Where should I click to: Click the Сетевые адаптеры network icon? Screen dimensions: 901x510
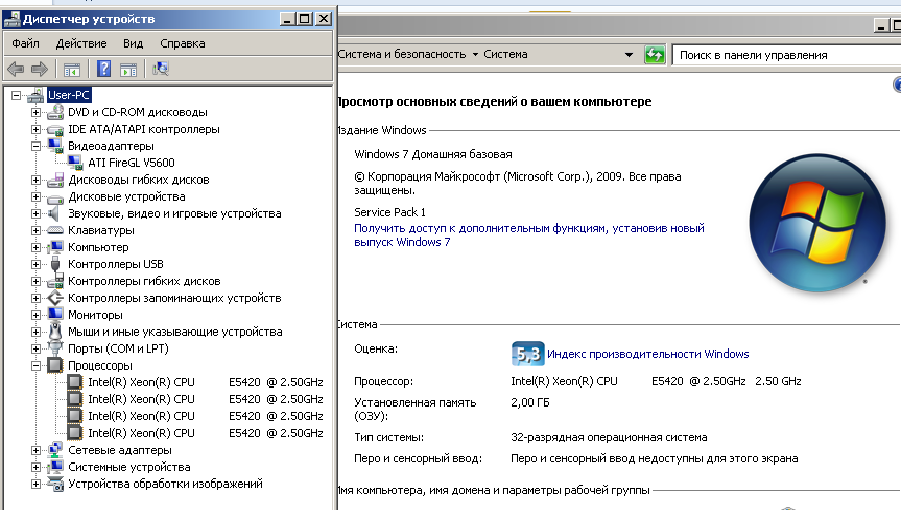55,450
